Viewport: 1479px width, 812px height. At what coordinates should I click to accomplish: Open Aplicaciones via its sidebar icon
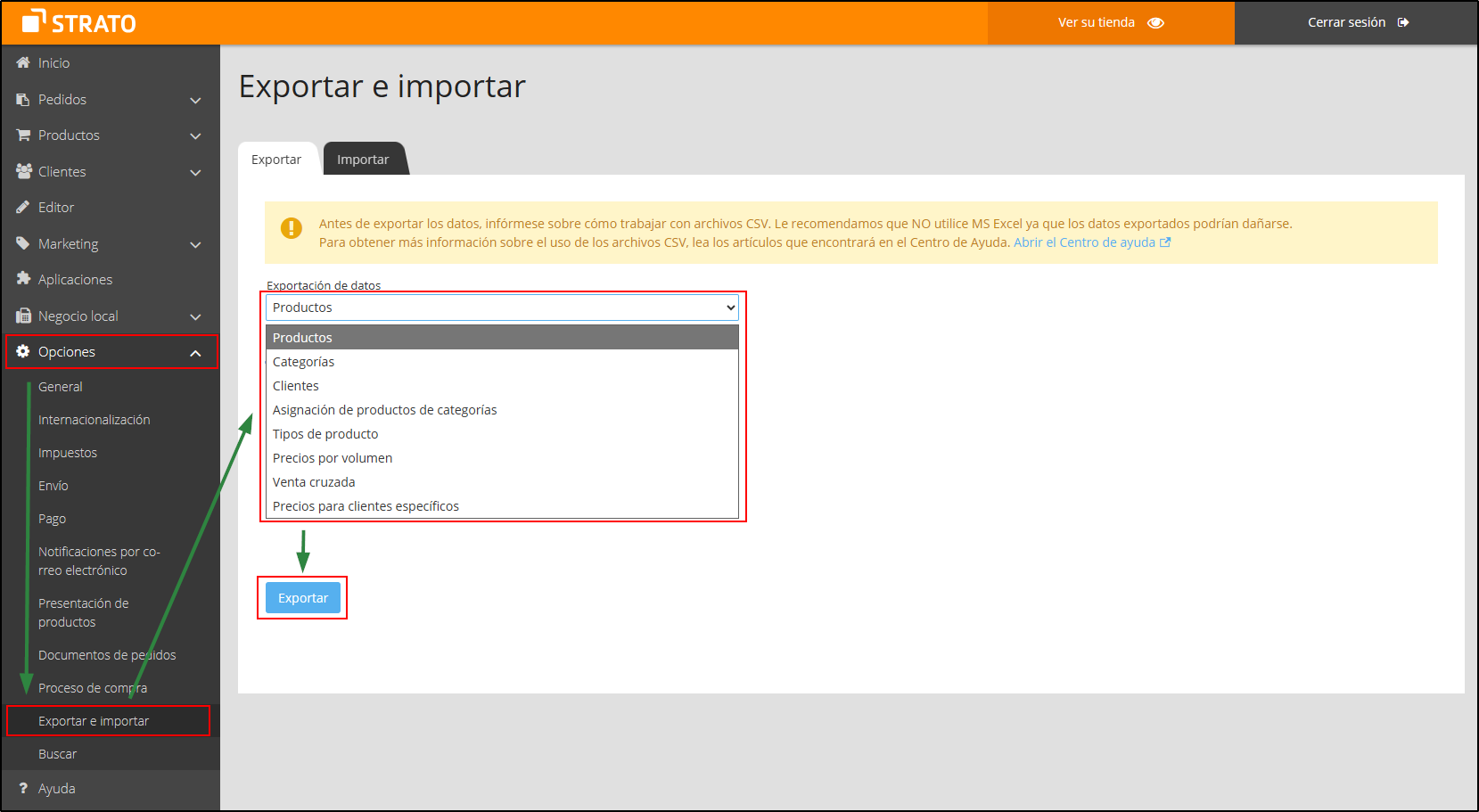(x=22, y=279)
